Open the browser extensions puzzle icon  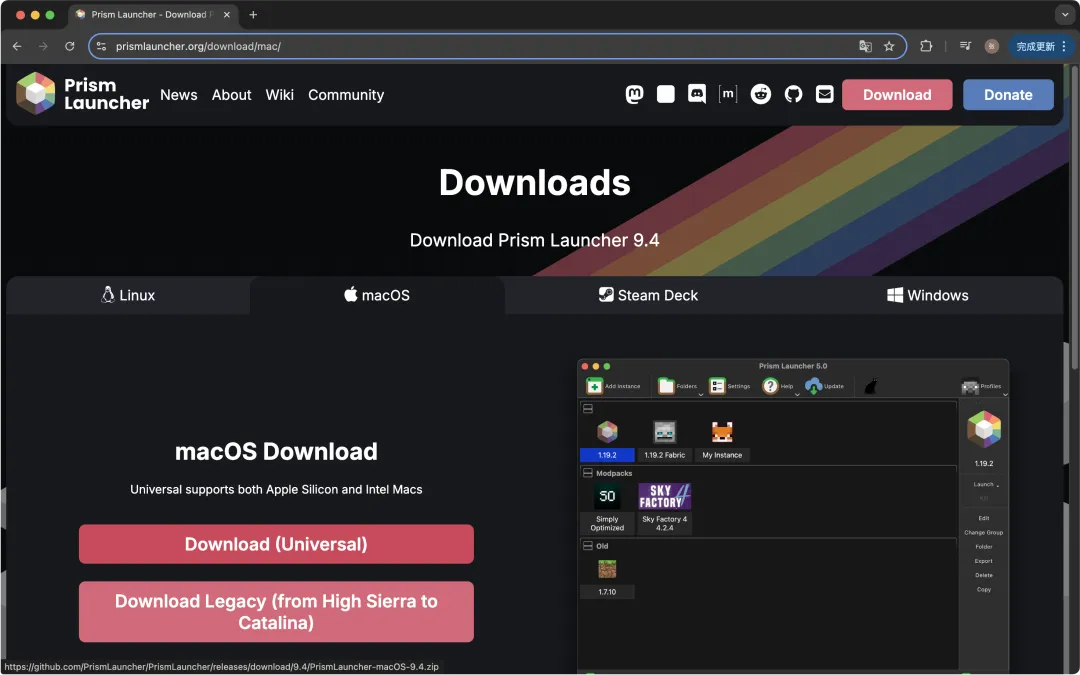click(926, 46)
